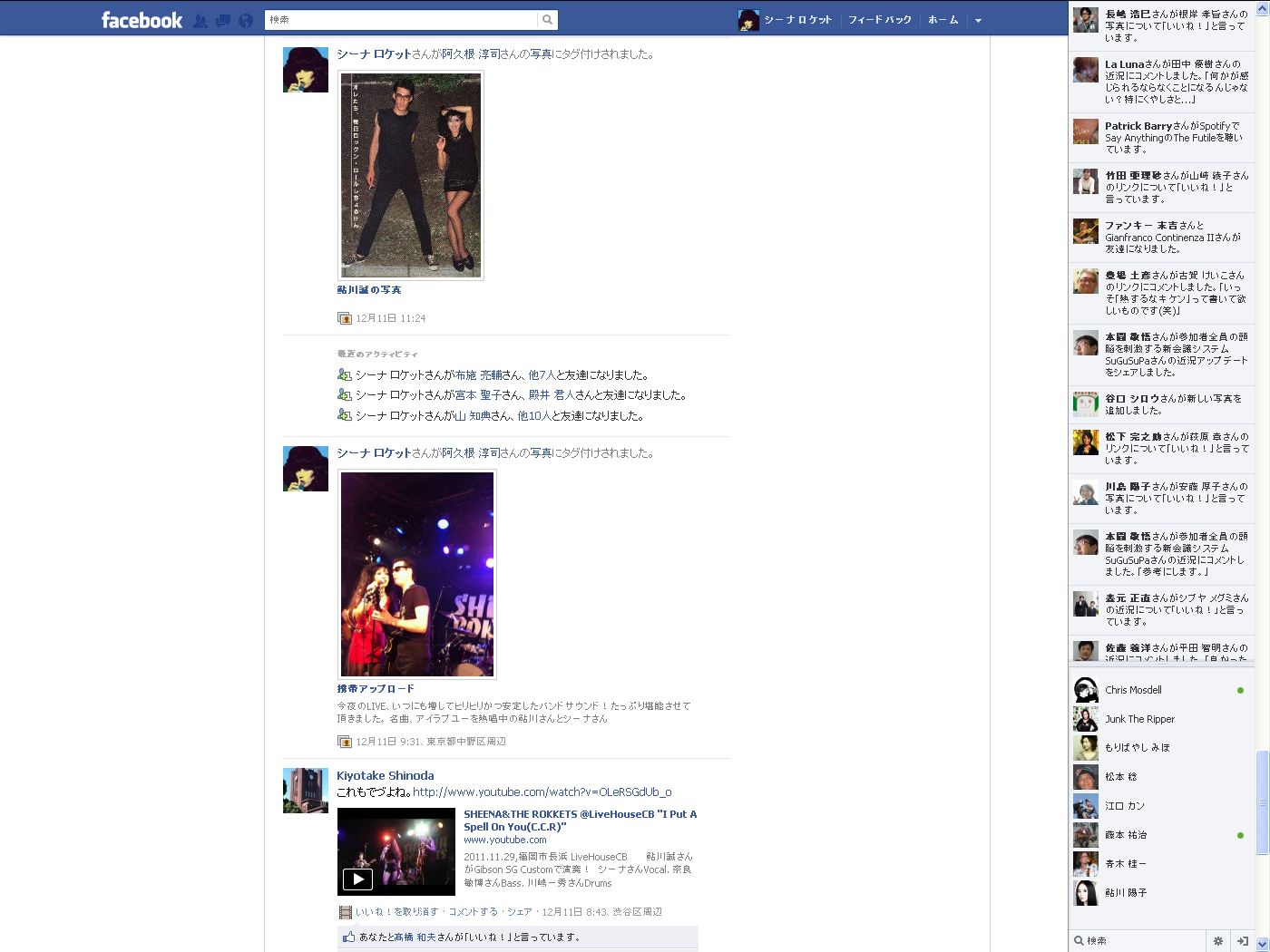Start chat with Chris Mosdell
The height and width of the screenshot is (952, 1270).
[1133, 690]
